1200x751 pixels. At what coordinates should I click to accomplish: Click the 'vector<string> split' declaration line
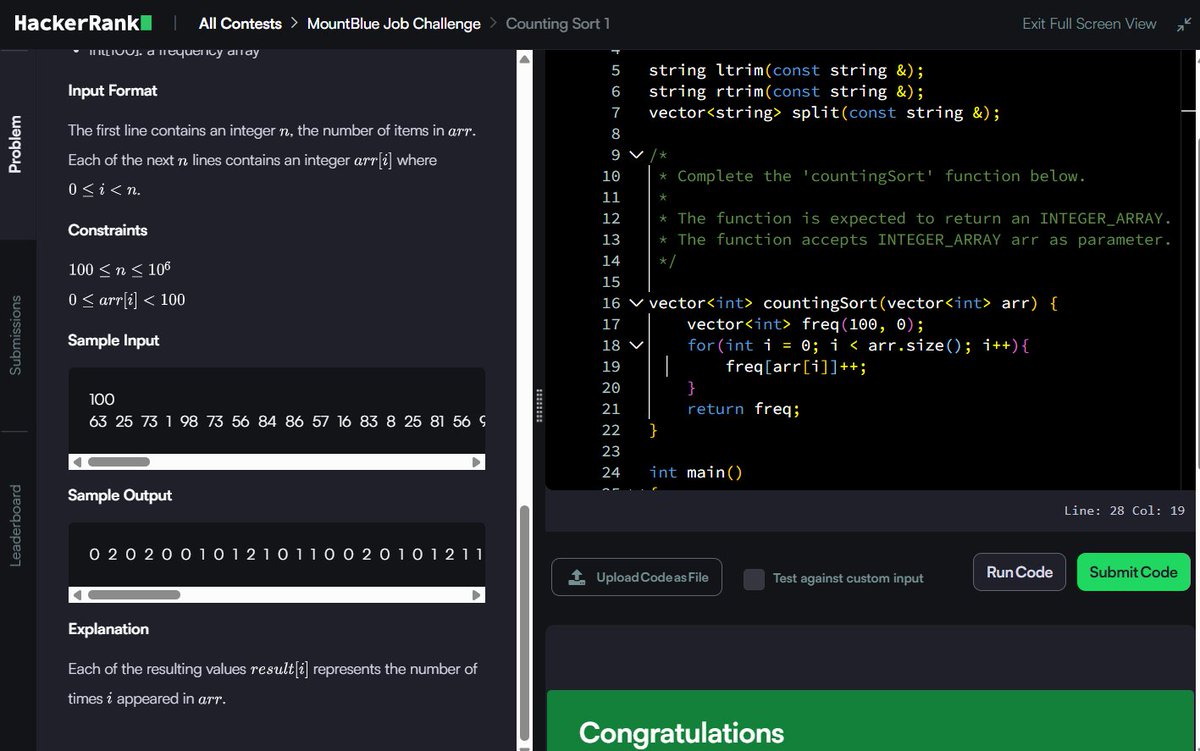point(824,112)
